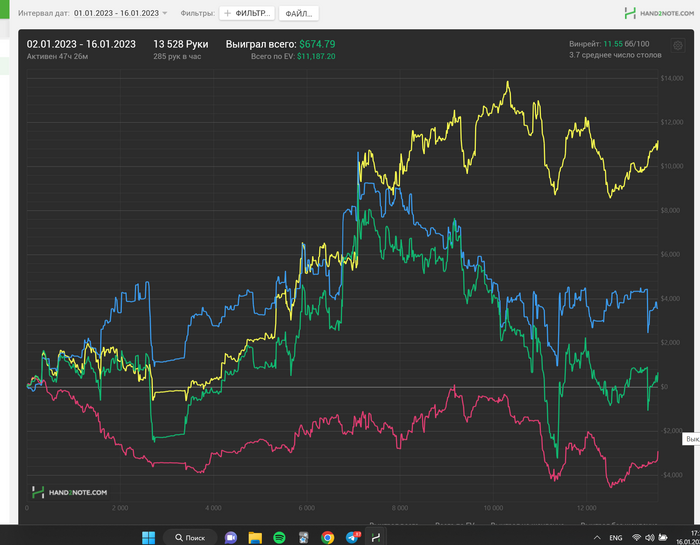
Task: Open Google Chrome from the taskbar
Action: (328, 537)
